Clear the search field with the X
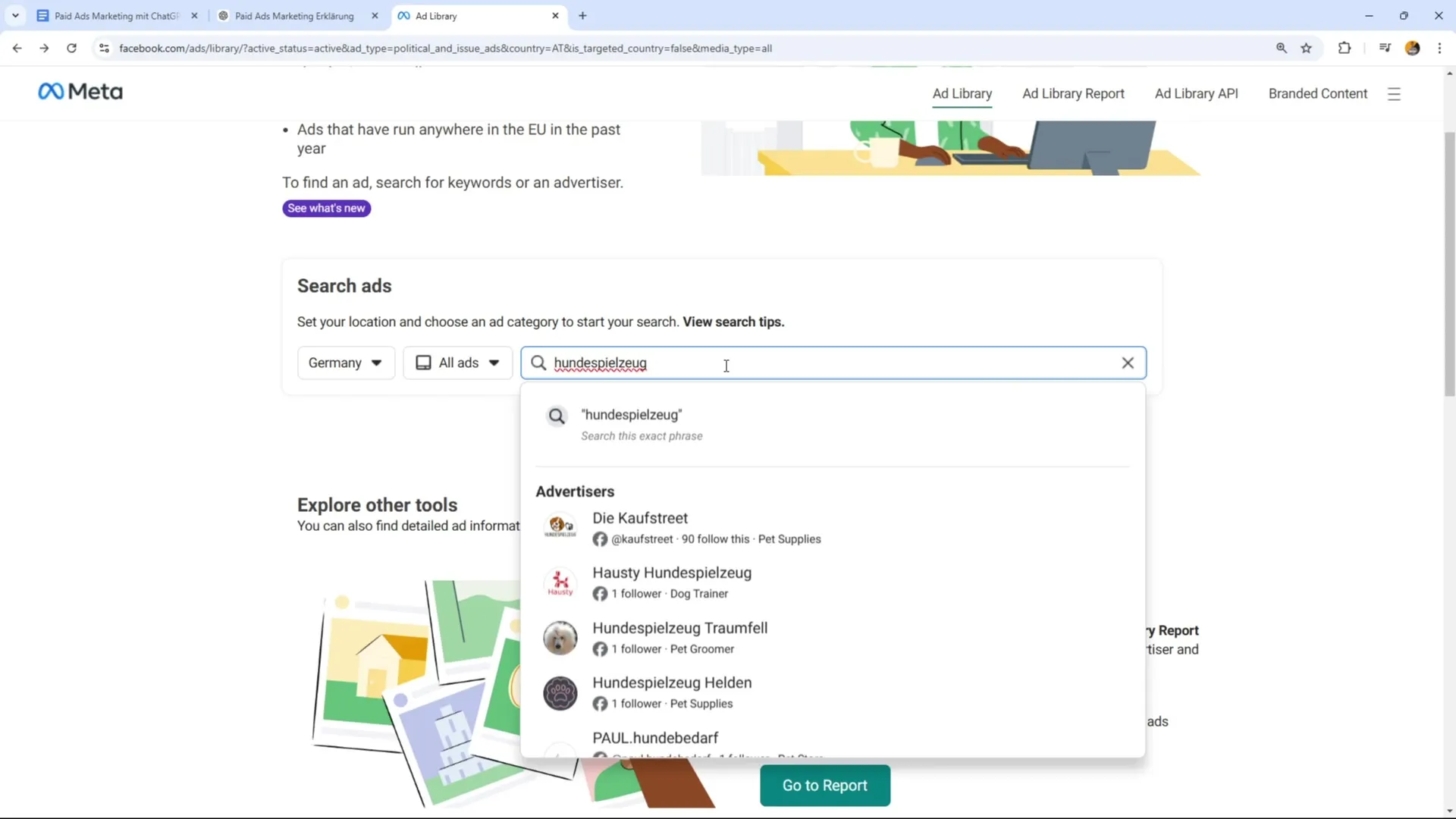 point(1128,363)
